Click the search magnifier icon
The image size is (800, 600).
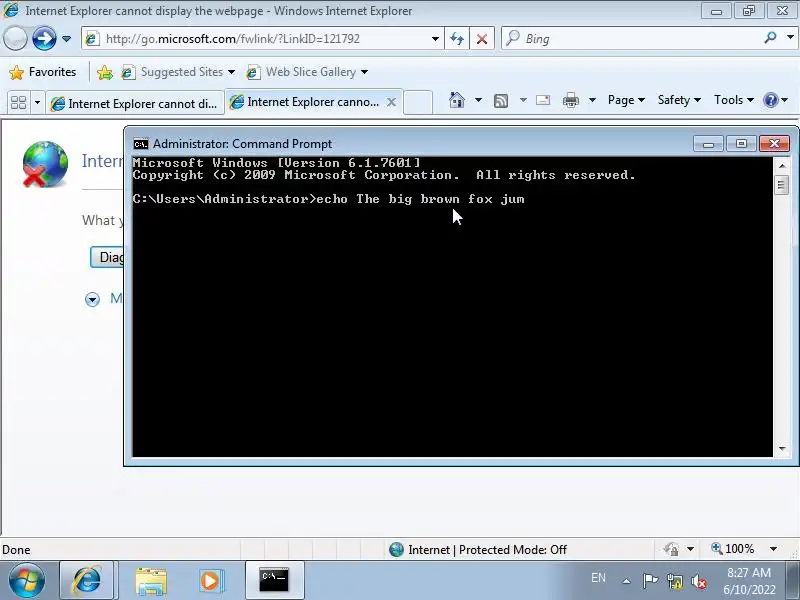point(771,38)
